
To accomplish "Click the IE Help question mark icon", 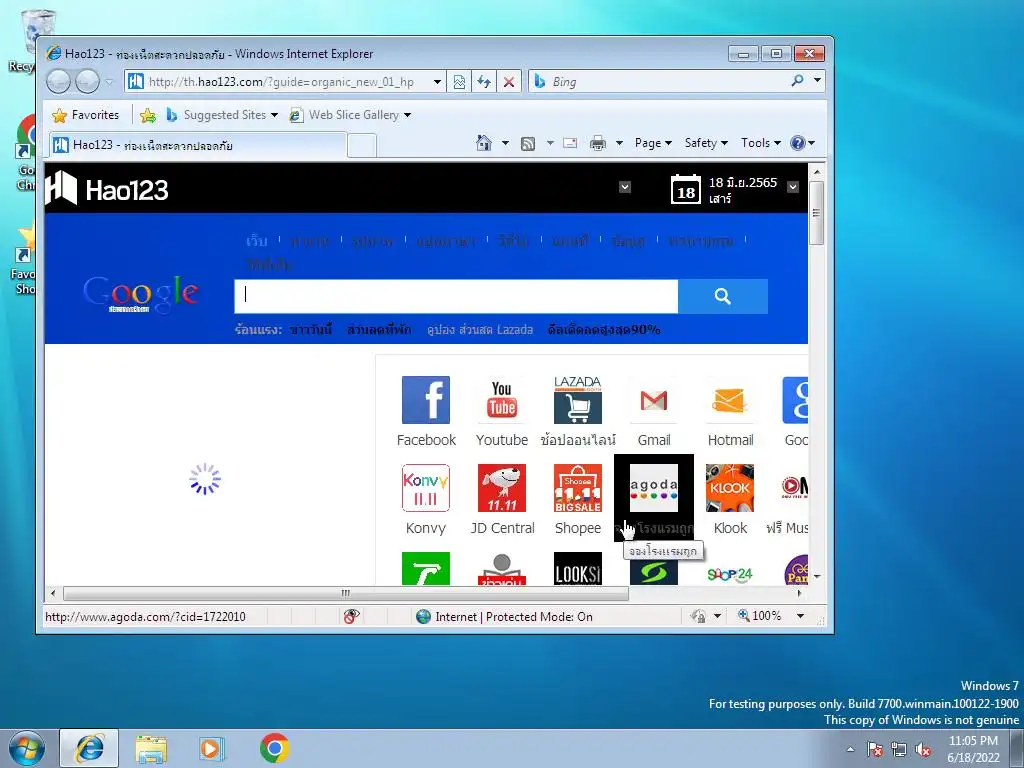I will coord(797,142).
